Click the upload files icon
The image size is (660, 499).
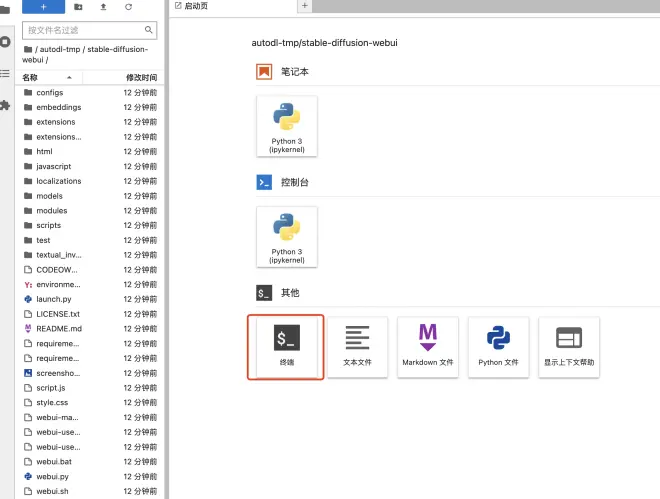[104, 7]
